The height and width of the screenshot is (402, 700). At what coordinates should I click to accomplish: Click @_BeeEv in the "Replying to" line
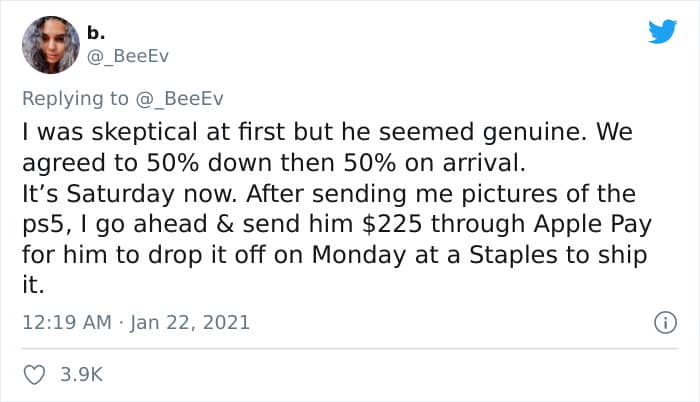pyautogui.click(x=182, y=97)
